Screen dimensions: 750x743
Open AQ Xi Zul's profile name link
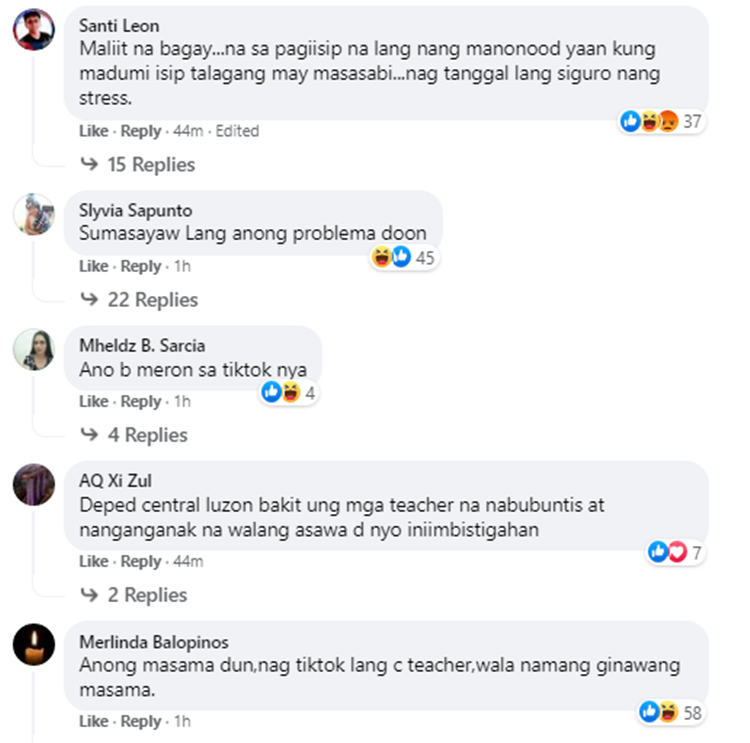[115, 480]
